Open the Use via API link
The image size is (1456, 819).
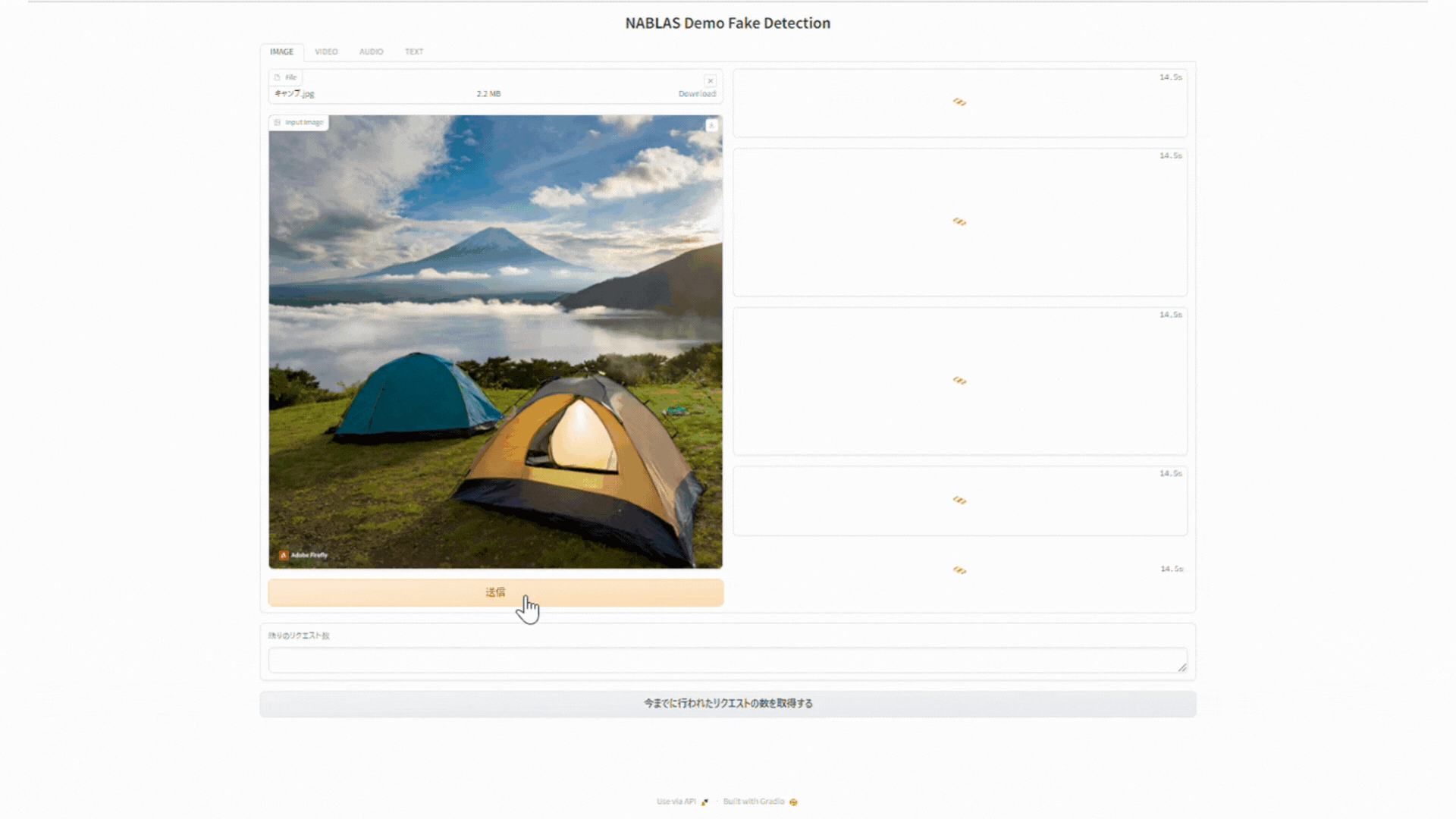(676, 802)
